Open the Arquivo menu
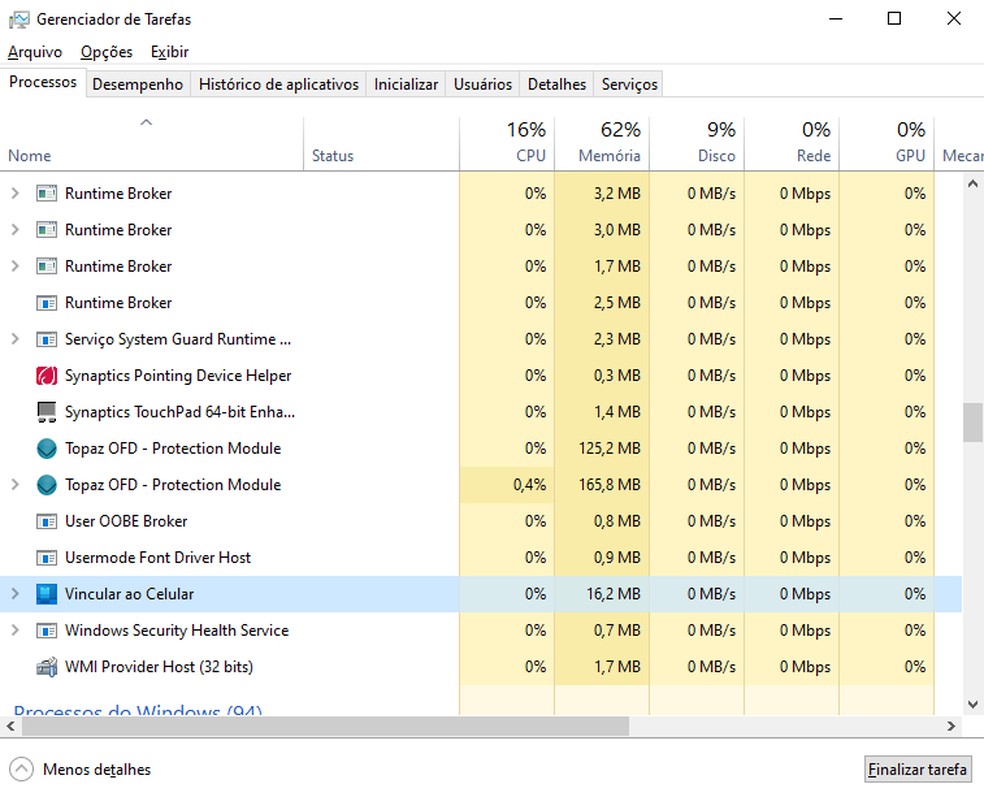This screenshot has height=797, width=984. [35, 52]
